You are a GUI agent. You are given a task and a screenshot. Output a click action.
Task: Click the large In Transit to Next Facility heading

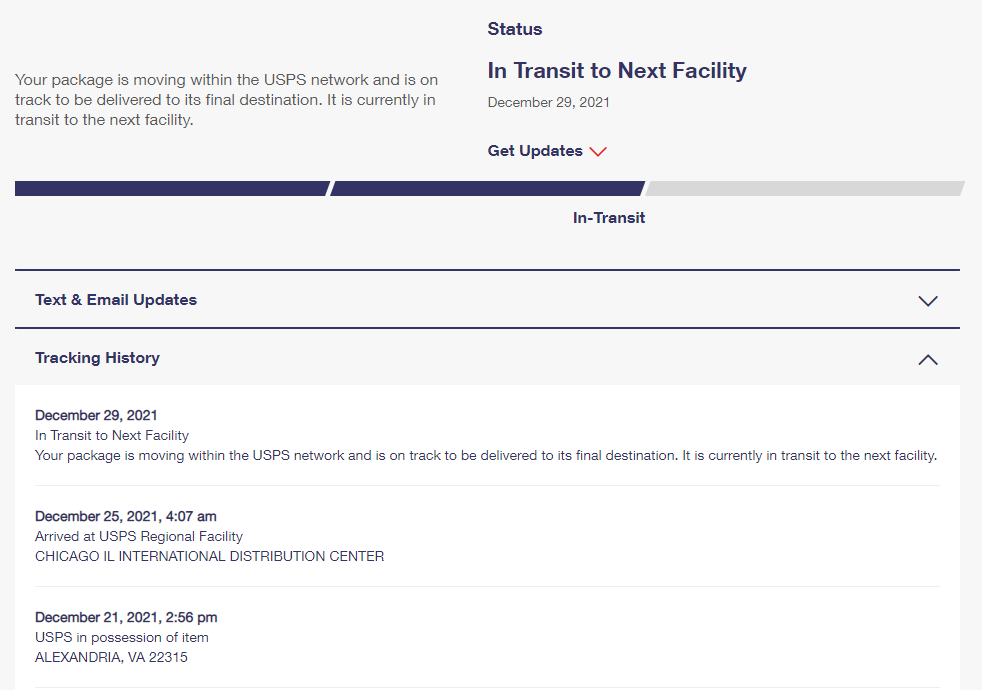[x=617, y=71]
